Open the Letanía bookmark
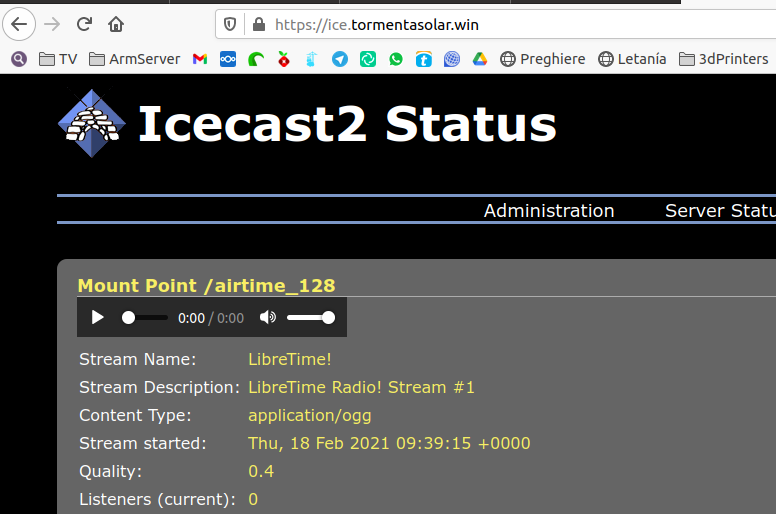Screen dimensions: 776x514 (632, 59)
